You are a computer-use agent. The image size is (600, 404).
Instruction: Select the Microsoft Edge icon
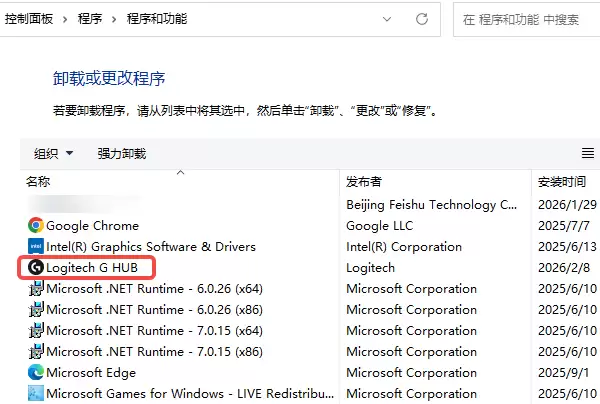[x=36, y=372]
